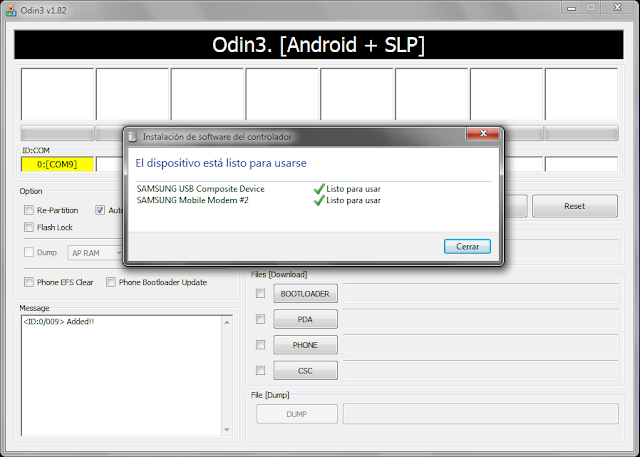
Task: Click the first device status slot box
Action: click(x=58, y=94)
